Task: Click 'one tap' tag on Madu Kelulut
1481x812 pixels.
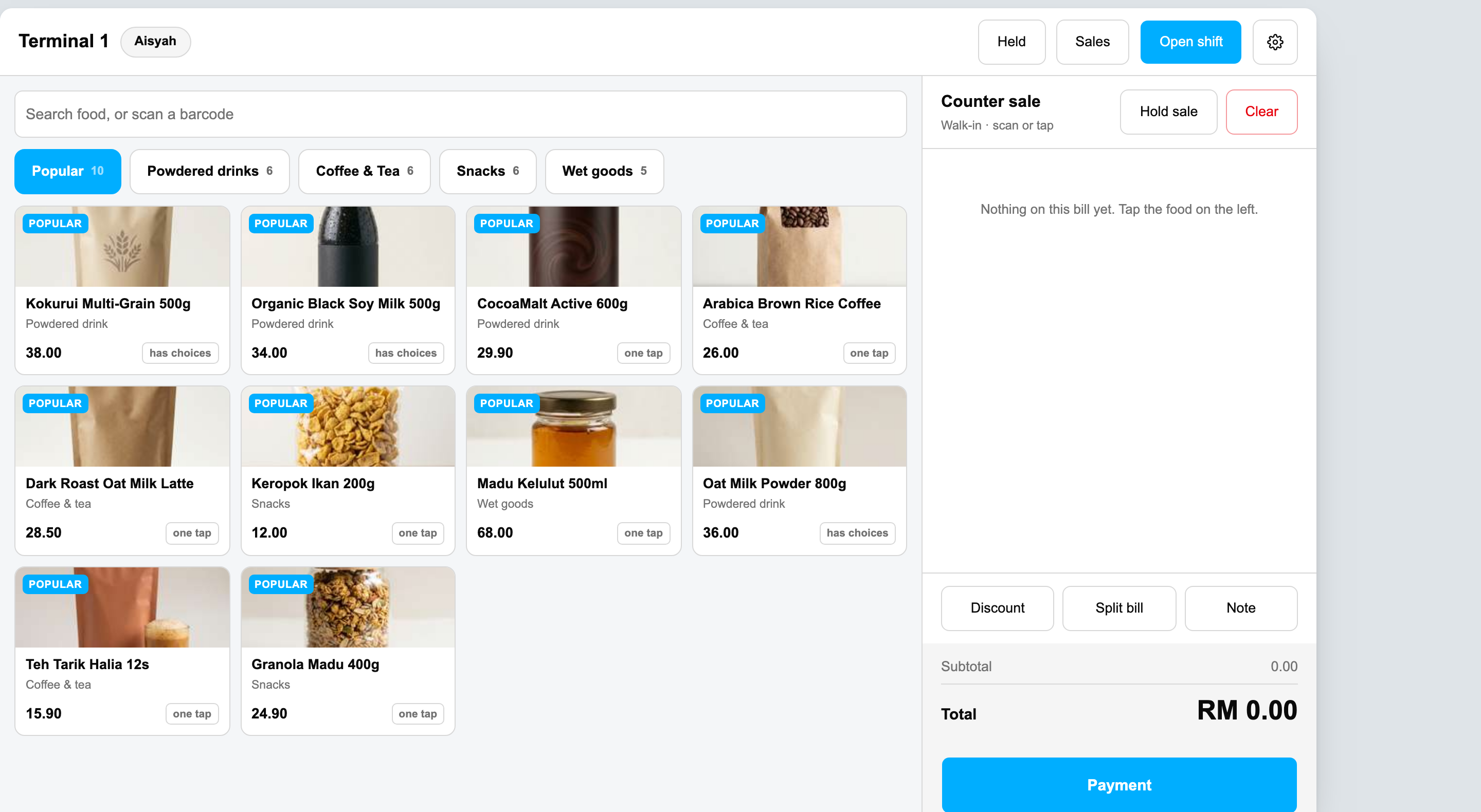Action: click(x=643, y=533)
